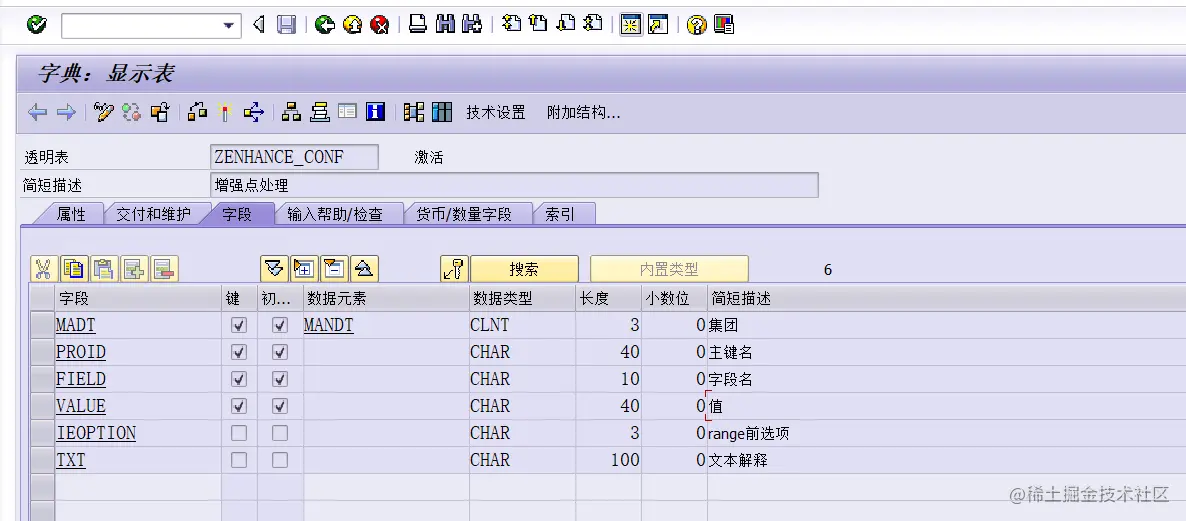Image resolution: width=1186 pixels, height=521 pixels.
Task: Switch to the 交付和维护 tab
Action: (x=154, y=214)
